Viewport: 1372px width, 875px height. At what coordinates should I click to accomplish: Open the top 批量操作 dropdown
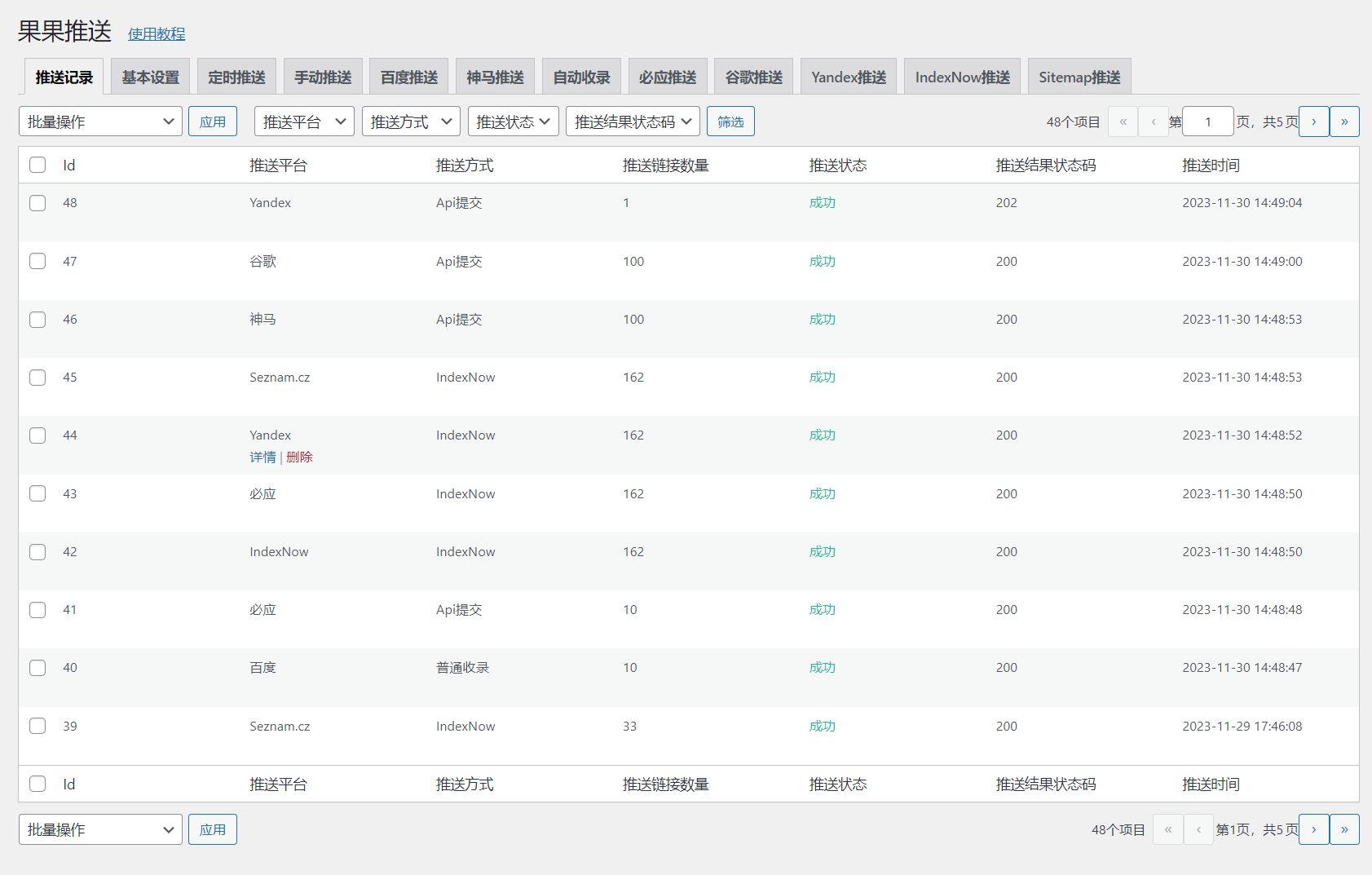[100, 122]
